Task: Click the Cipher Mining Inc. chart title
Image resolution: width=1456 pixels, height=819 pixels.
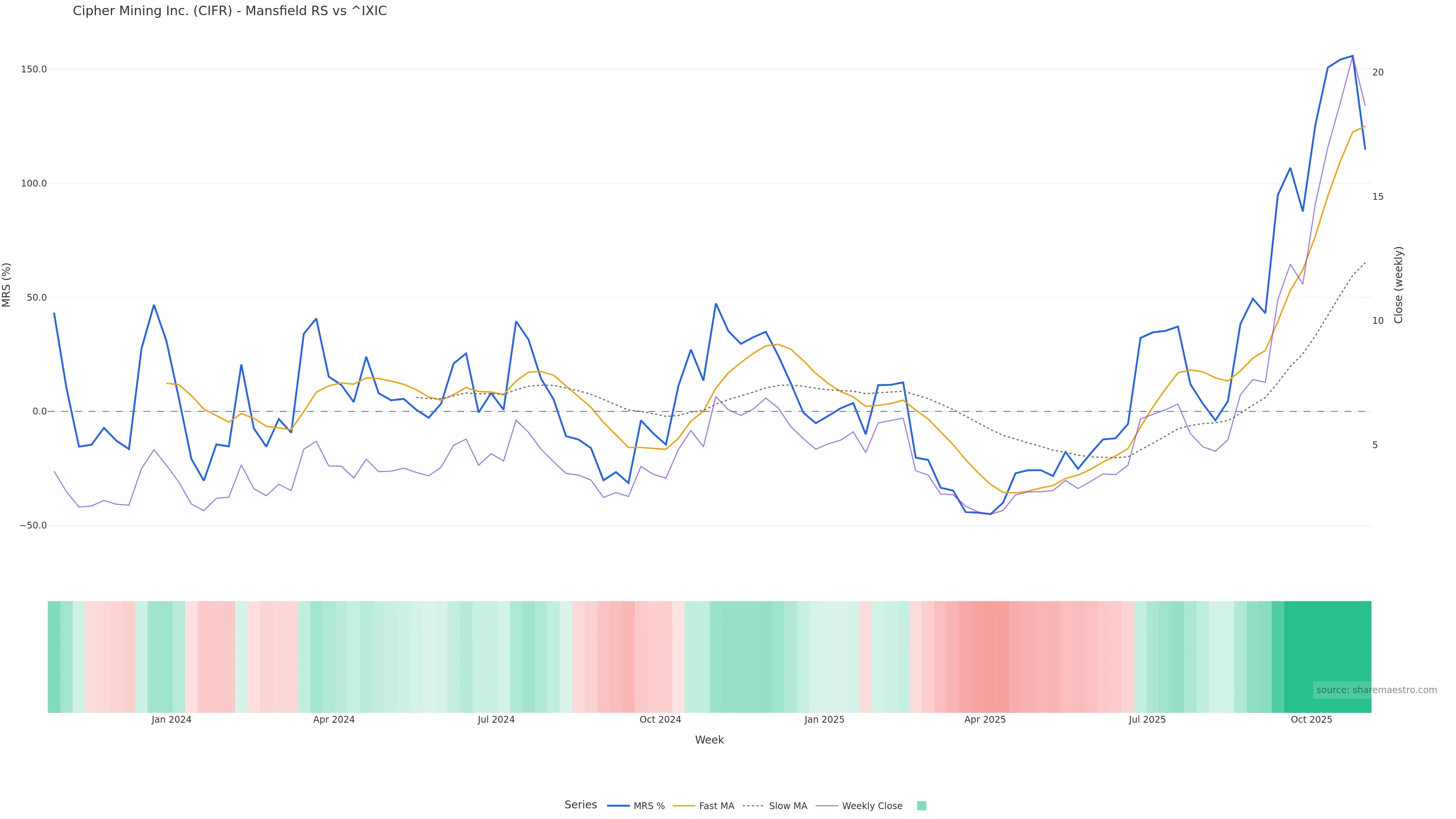Action: coord(229,11)
